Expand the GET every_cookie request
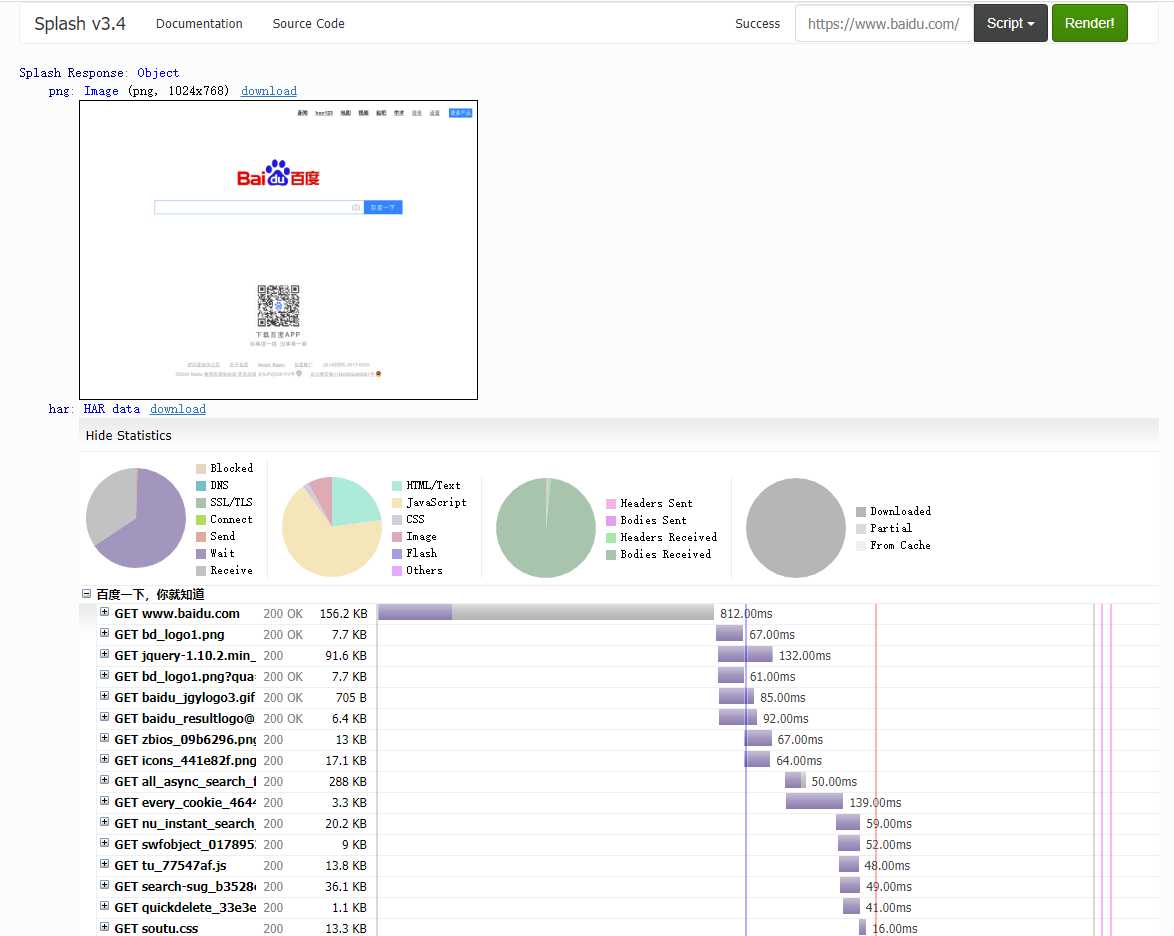This screenshot has width=1174, height=936. (x=104, y=801)
